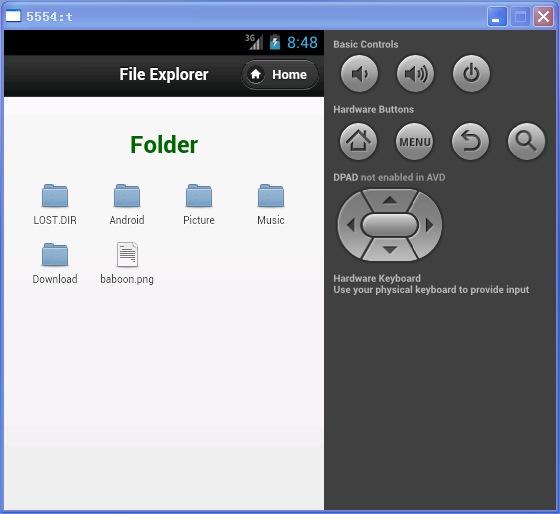560x514 pixels.
Task: Click the DPAD right arrow
Action: (x=430, y=225)
